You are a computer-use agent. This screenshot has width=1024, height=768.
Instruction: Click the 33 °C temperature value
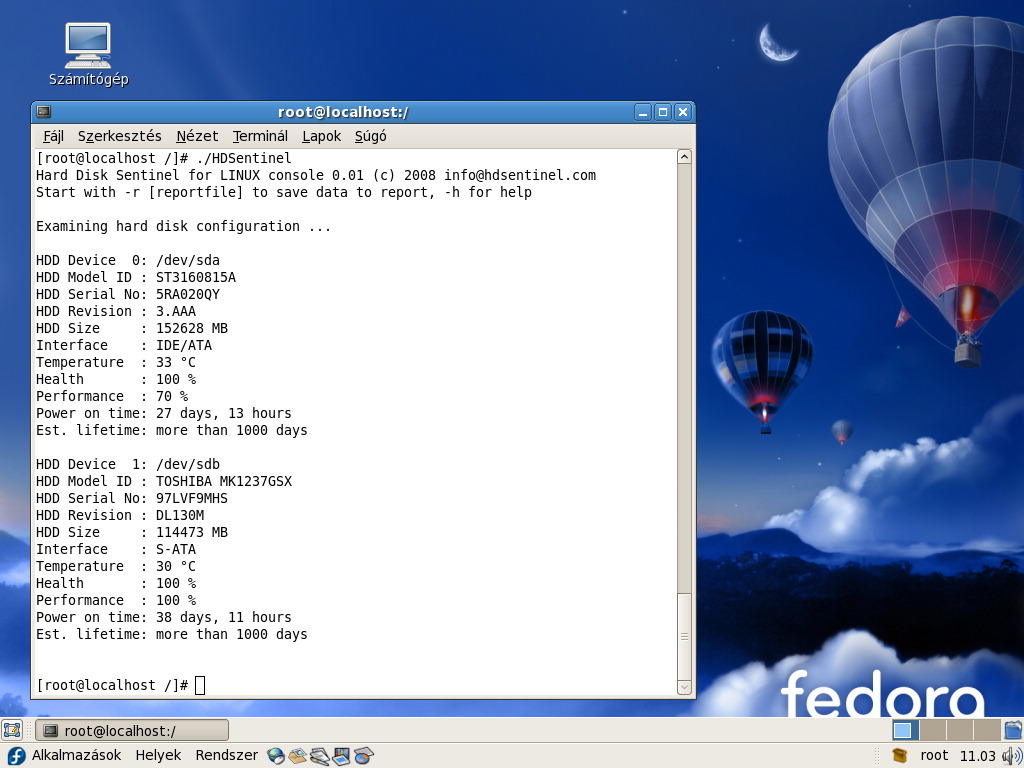(x=176, y=362)
